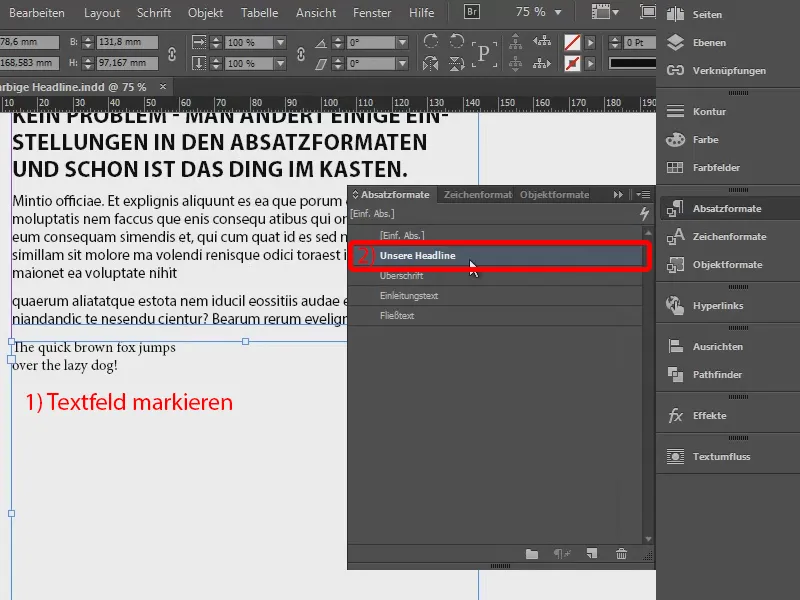Select [Einf. Abs.] style in list

click(x=496, y=235)
